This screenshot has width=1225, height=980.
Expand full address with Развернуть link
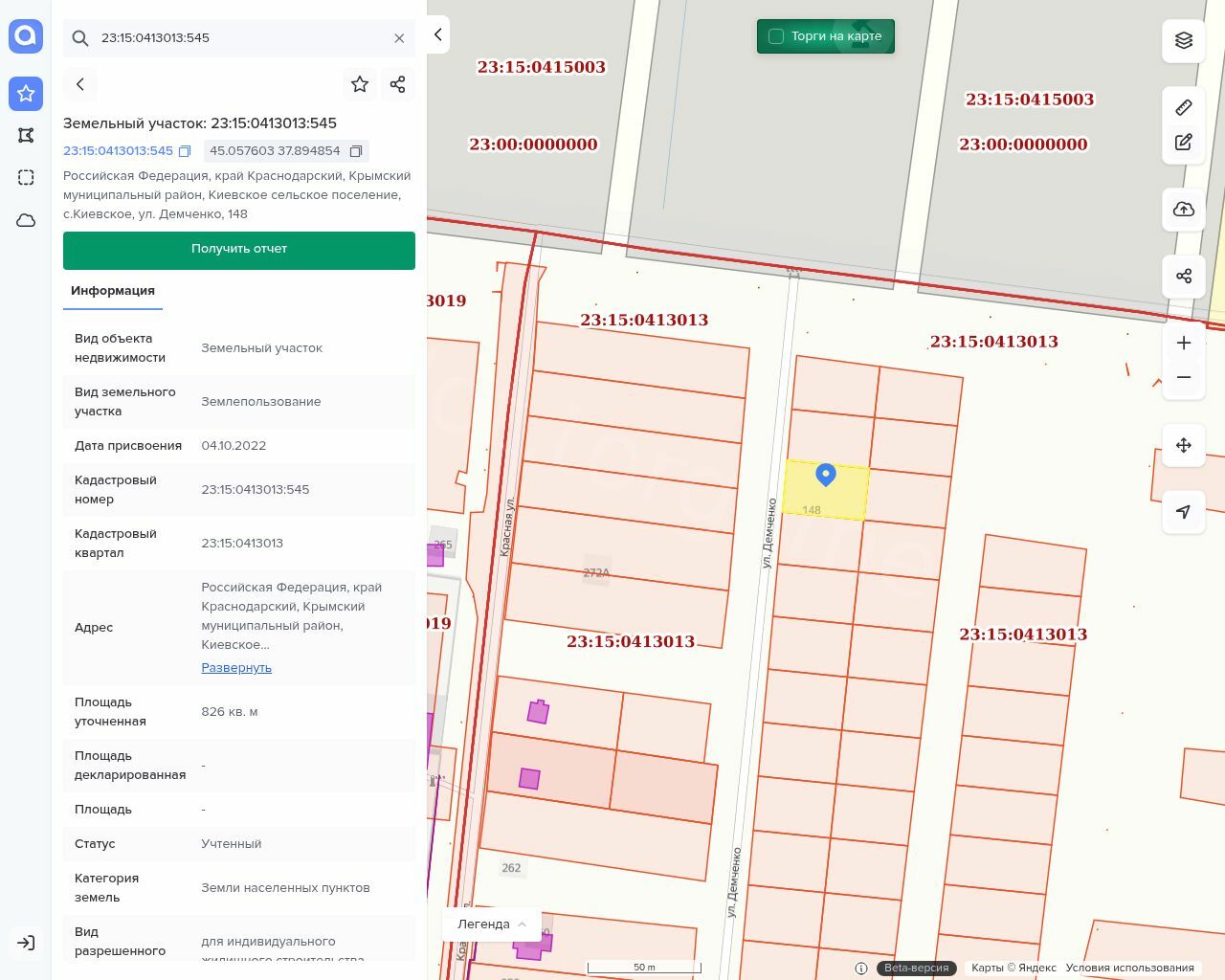[x=236, y=667]
